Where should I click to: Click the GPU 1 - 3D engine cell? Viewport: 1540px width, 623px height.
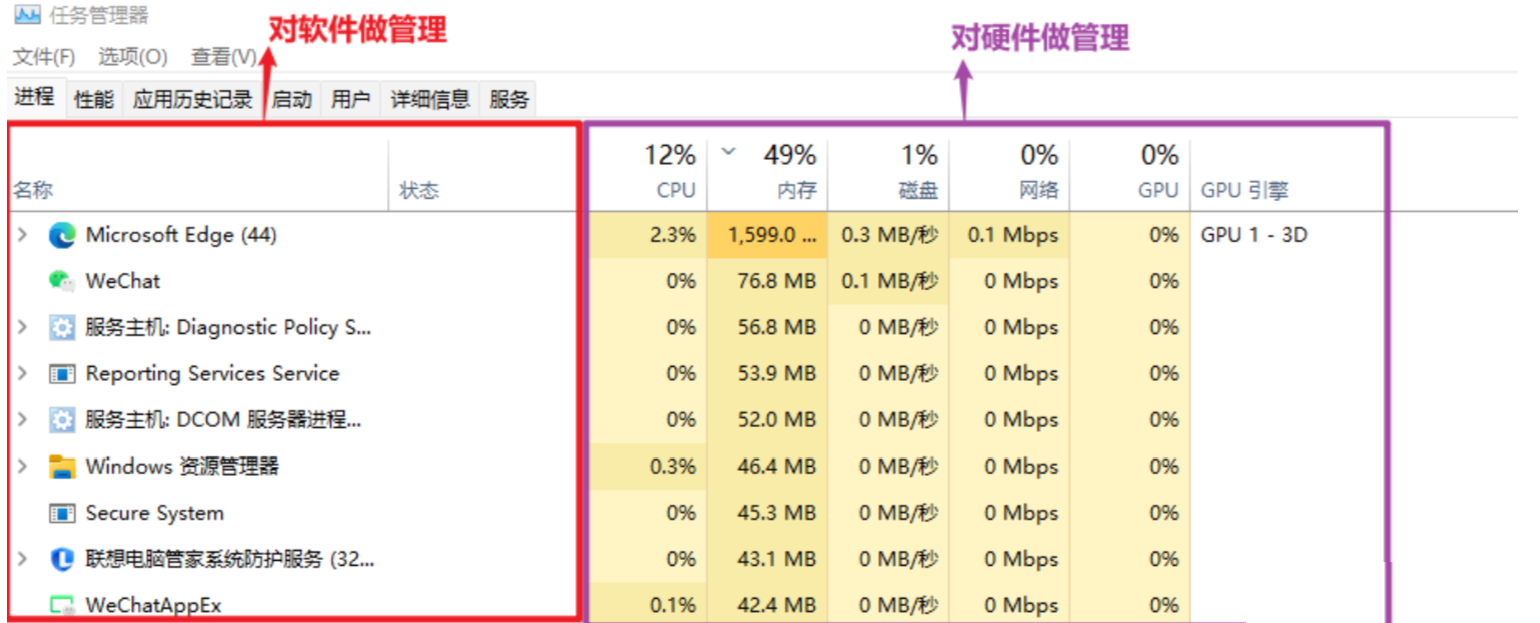(x=1254, y=235)
